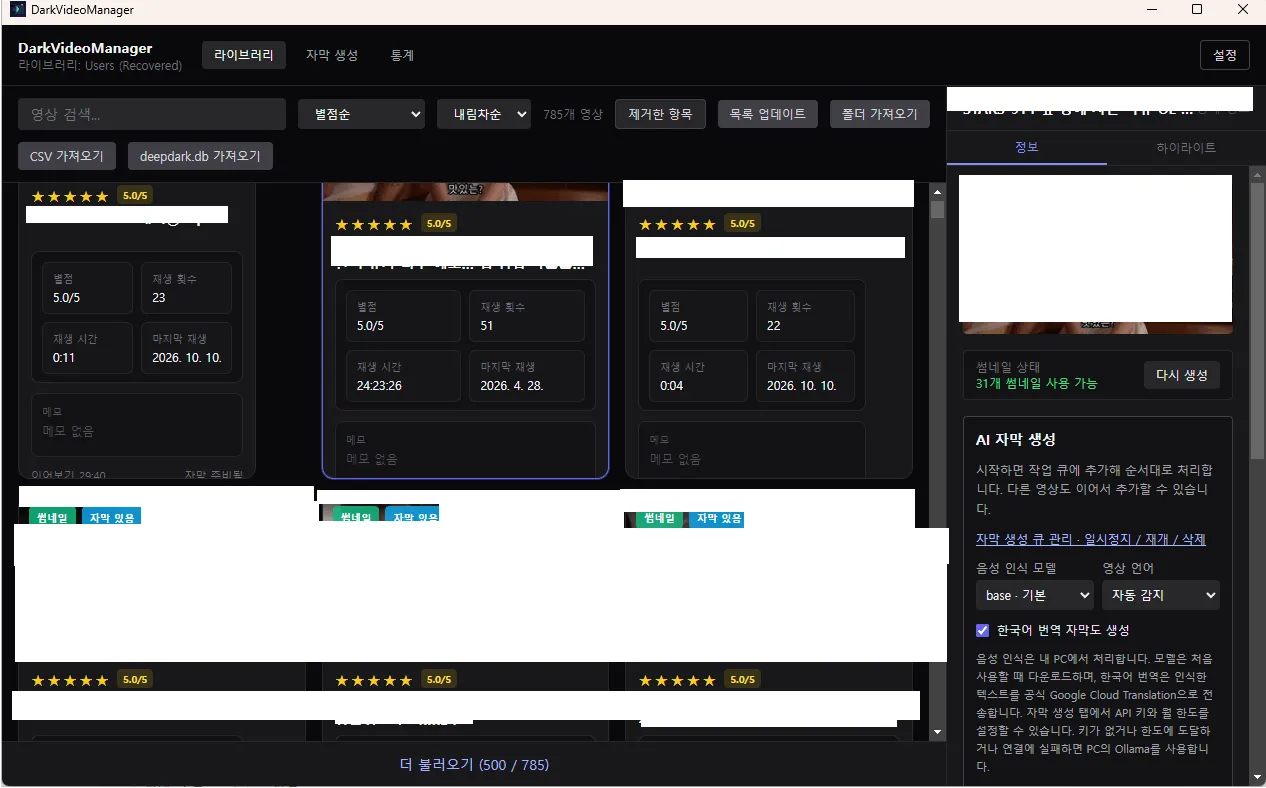Screen dimensions: 1266x788
Task: Open the 통계 tab
Action: click(x=402, y=55)
